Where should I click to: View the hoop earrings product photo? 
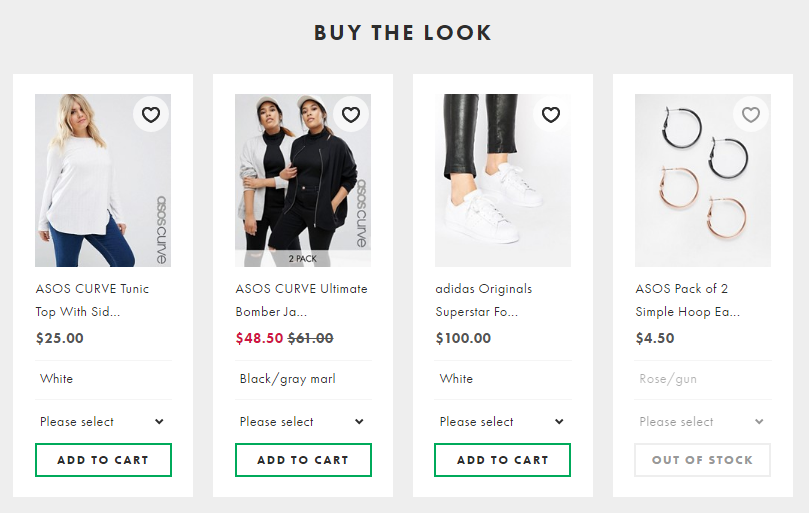point(703,180)
